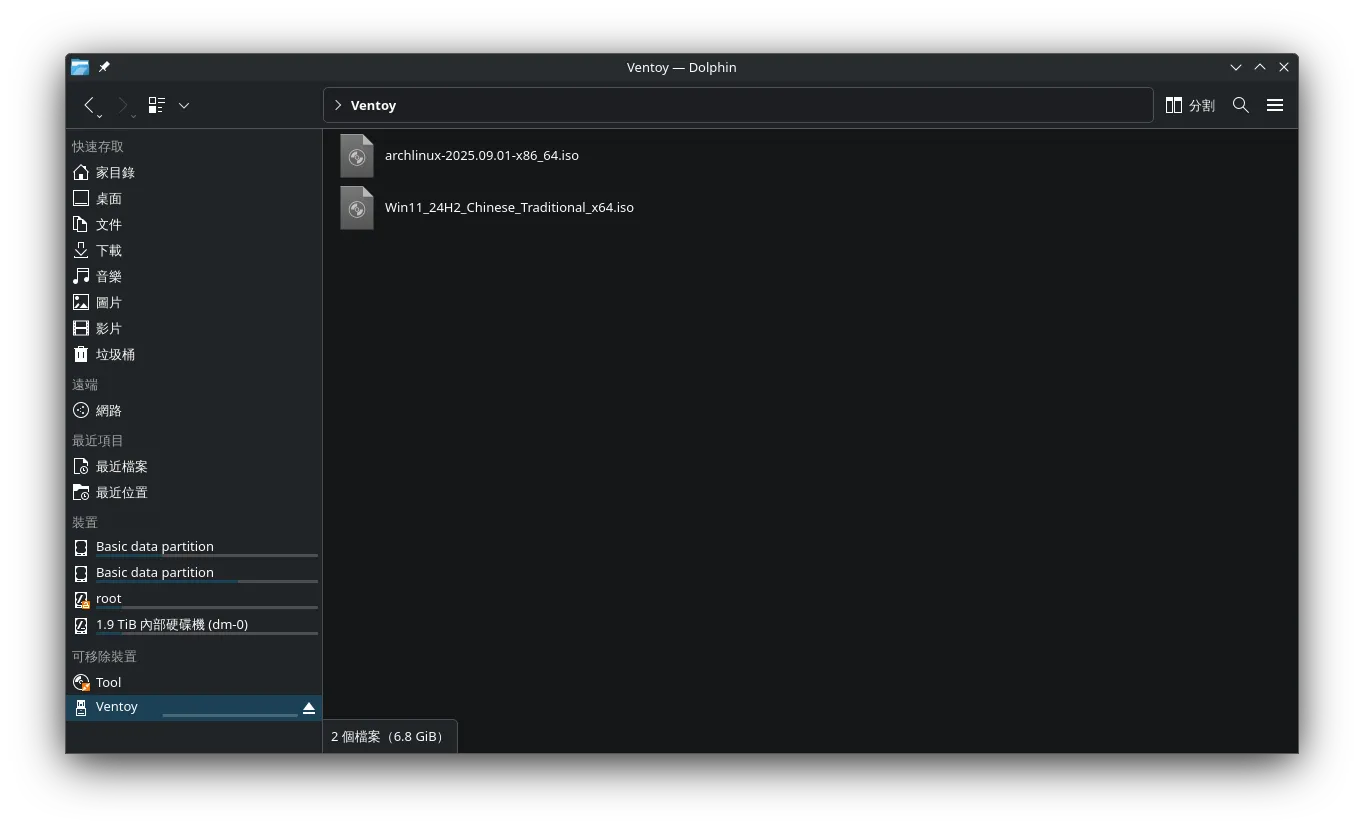Open 最近位置 recent locations

[194, 492]
